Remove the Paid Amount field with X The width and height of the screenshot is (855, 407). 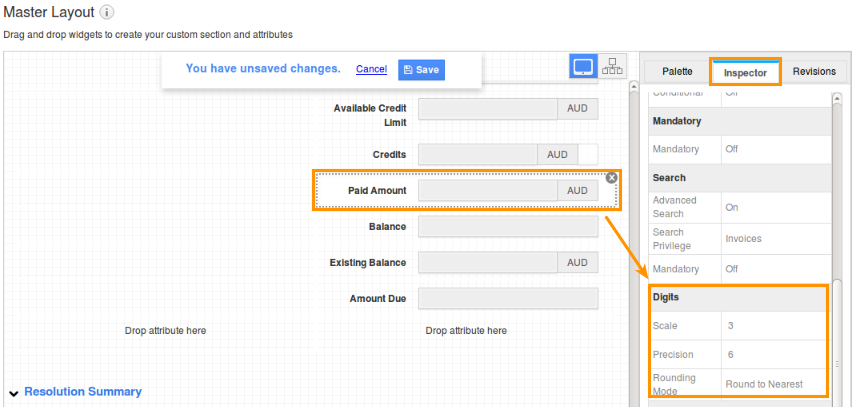click(x=611, y=178)
